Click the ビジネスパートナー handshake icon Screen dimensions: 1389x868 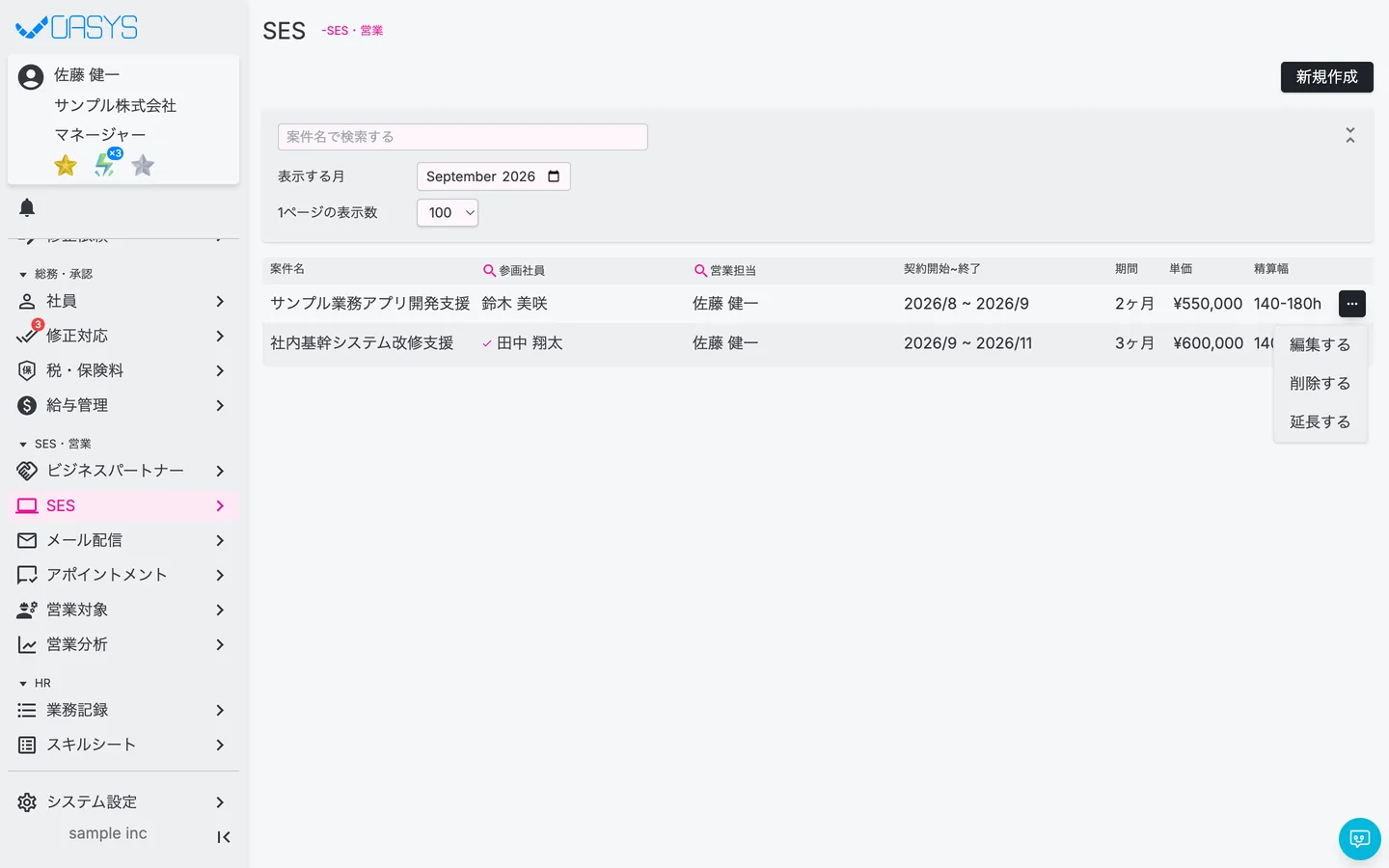27,471
